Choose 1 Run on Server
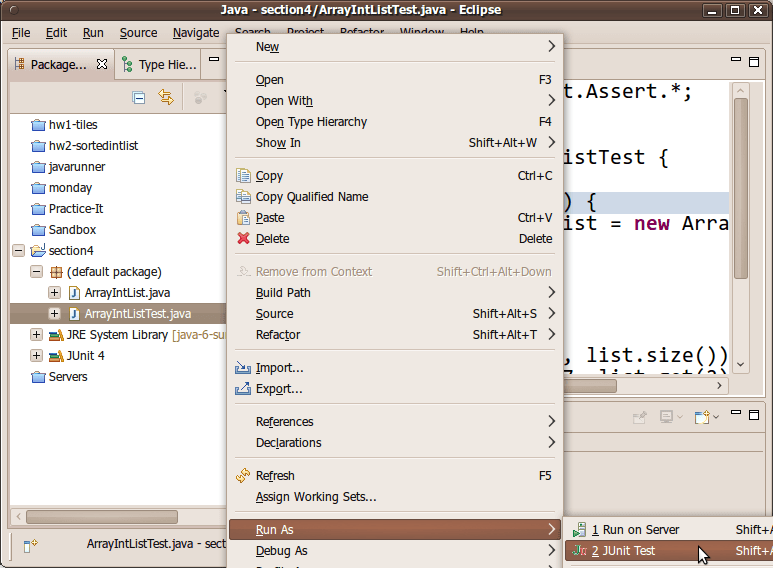Image resolution: width=773 pixels, height=568 pixels. tap(668, 530)
